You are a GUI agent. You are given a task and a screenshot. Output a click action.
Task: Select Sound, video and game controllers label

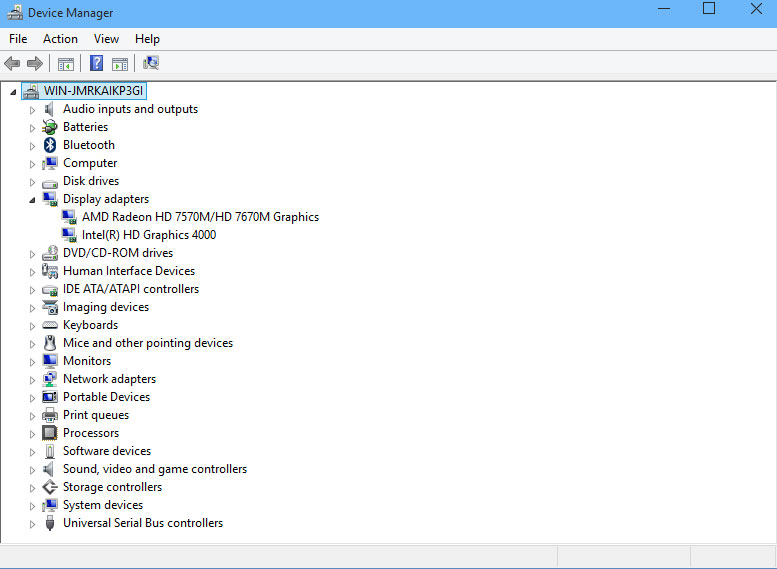click(155, 469)
